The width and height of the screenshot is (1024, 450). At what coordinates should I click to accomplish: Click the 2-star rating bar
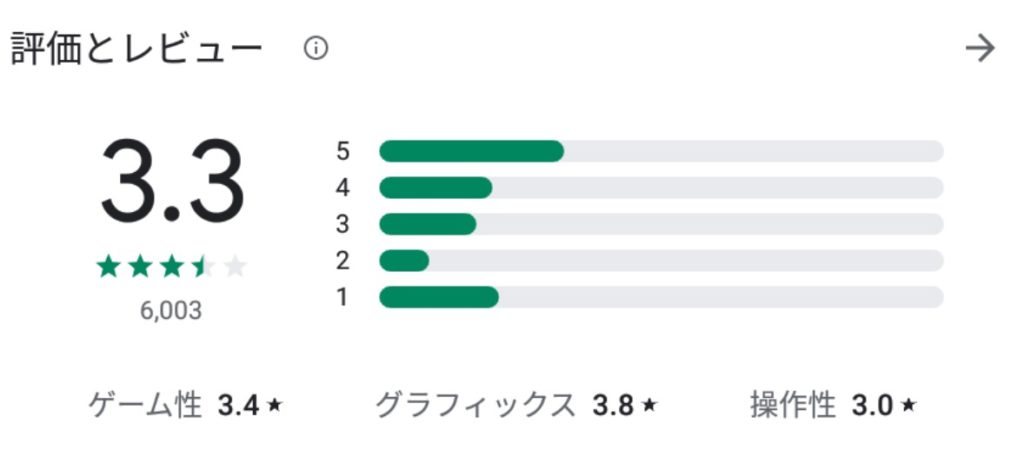pos(660,261)
